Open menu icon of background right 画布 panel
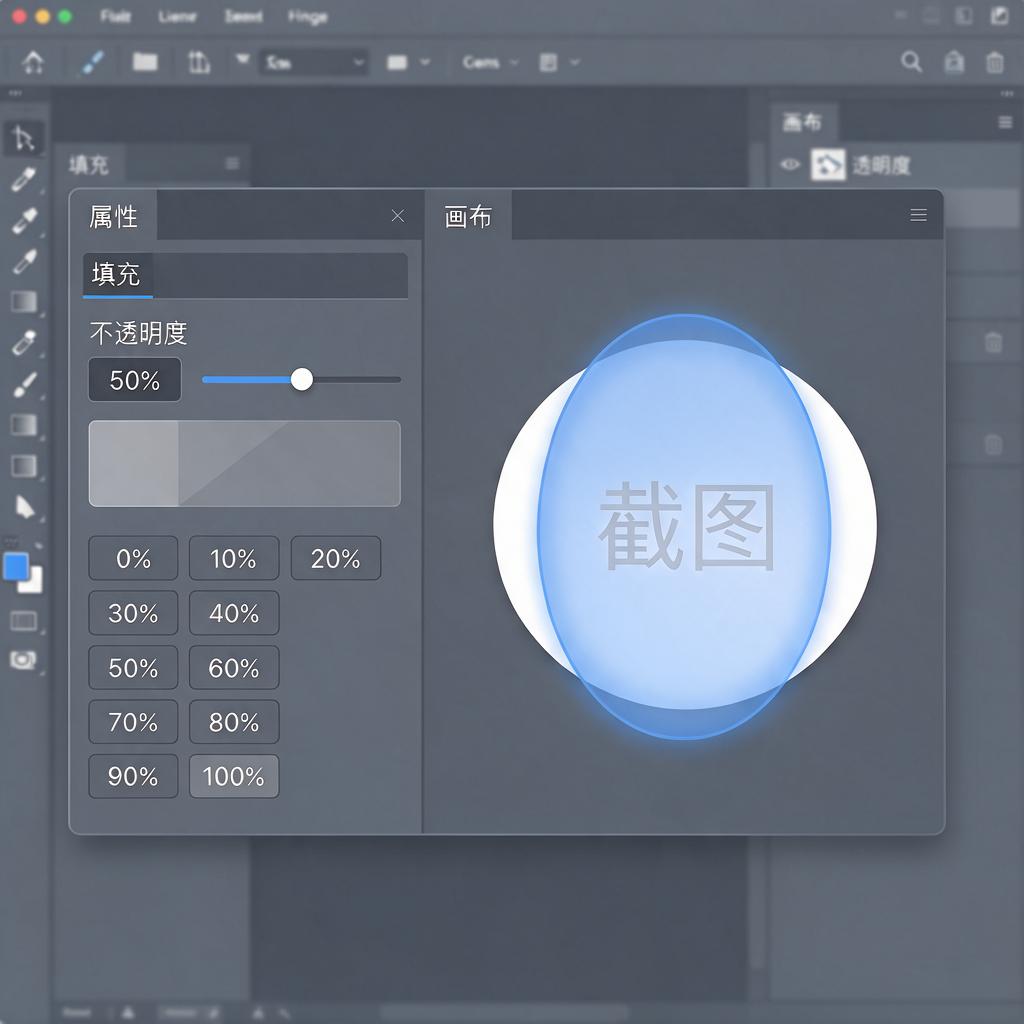1024x1024 pixels. click(x=1005, y=122)
